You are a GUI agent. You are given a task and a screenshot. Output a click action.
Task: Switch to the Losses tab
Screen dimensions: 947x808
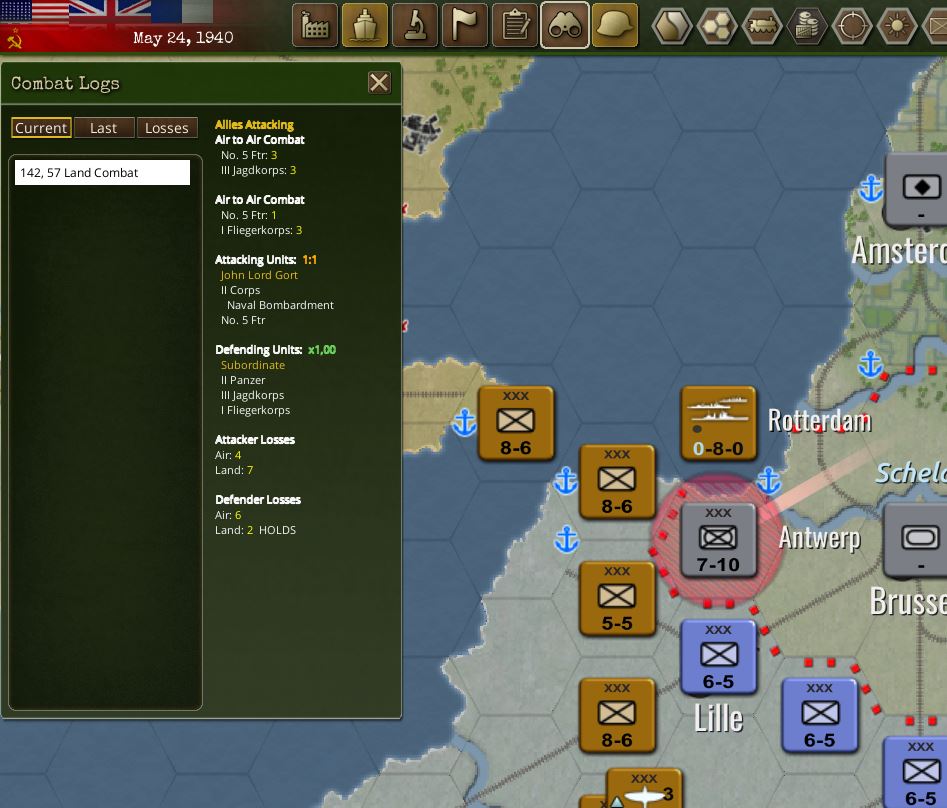tap(167, 128)
